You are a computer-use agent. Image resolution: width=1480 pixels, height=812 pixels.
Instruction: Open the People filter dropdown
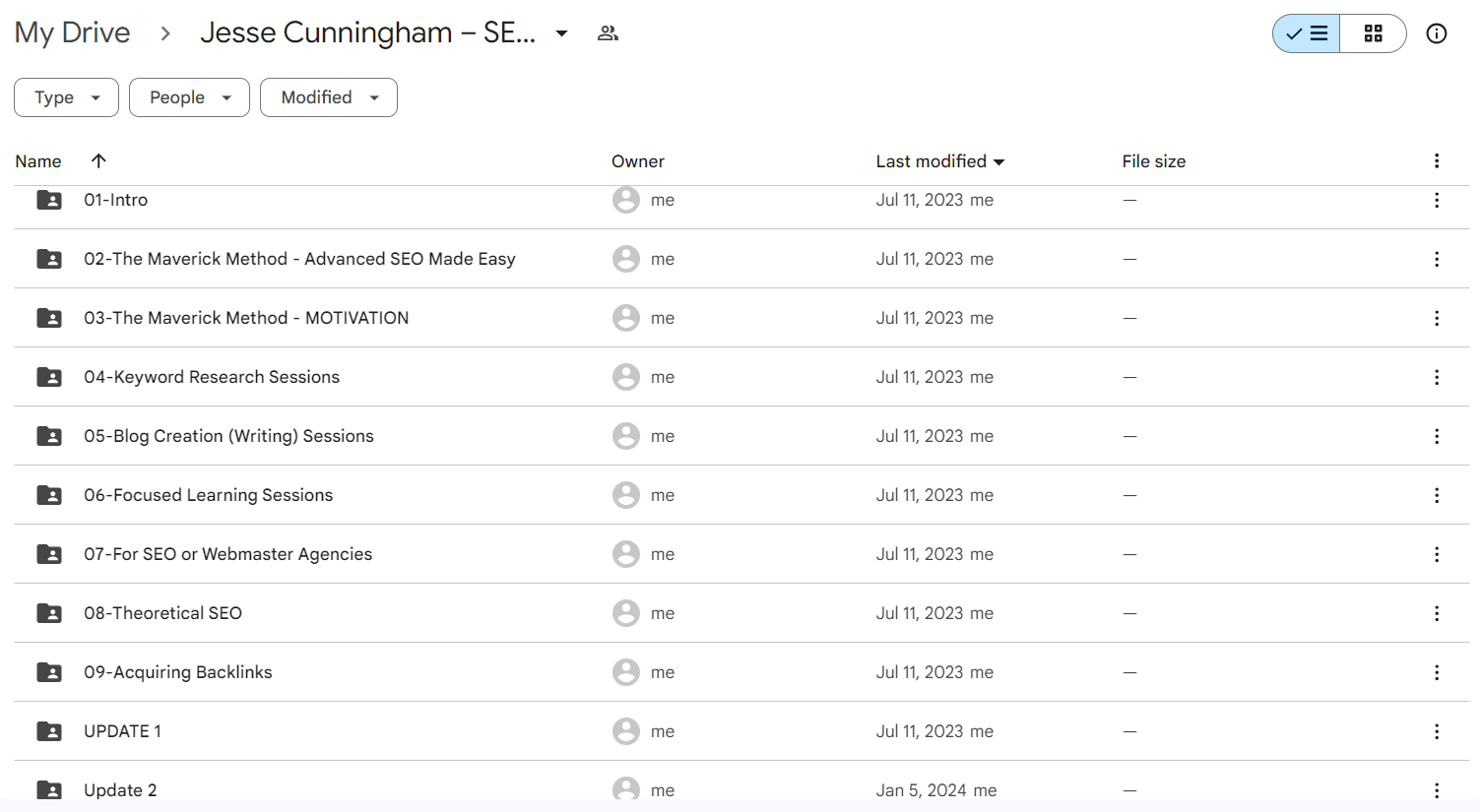pos(189,97)
